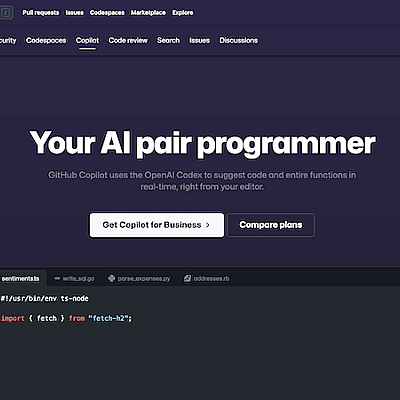Open Marketplace link in header
The image size is (400, 400).
[x=148, y=13]
